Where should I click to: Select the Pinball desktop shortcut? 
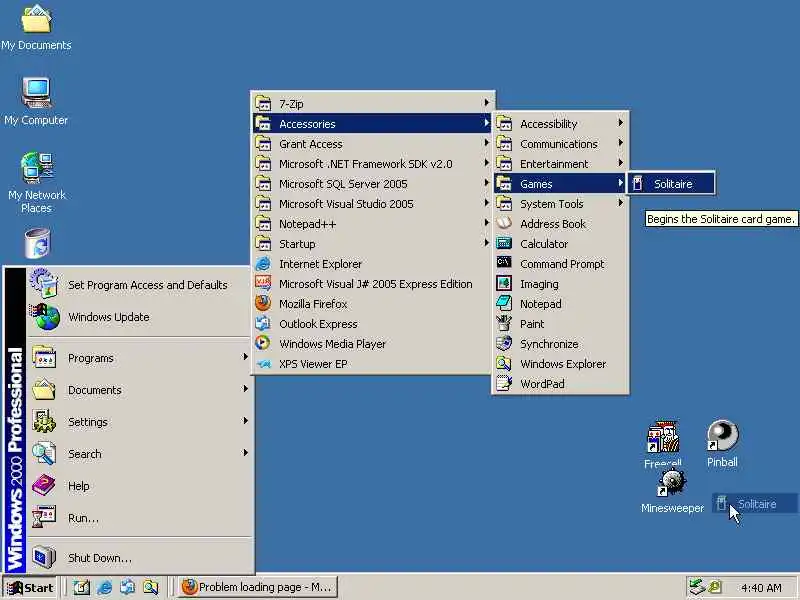coord(722,443)
